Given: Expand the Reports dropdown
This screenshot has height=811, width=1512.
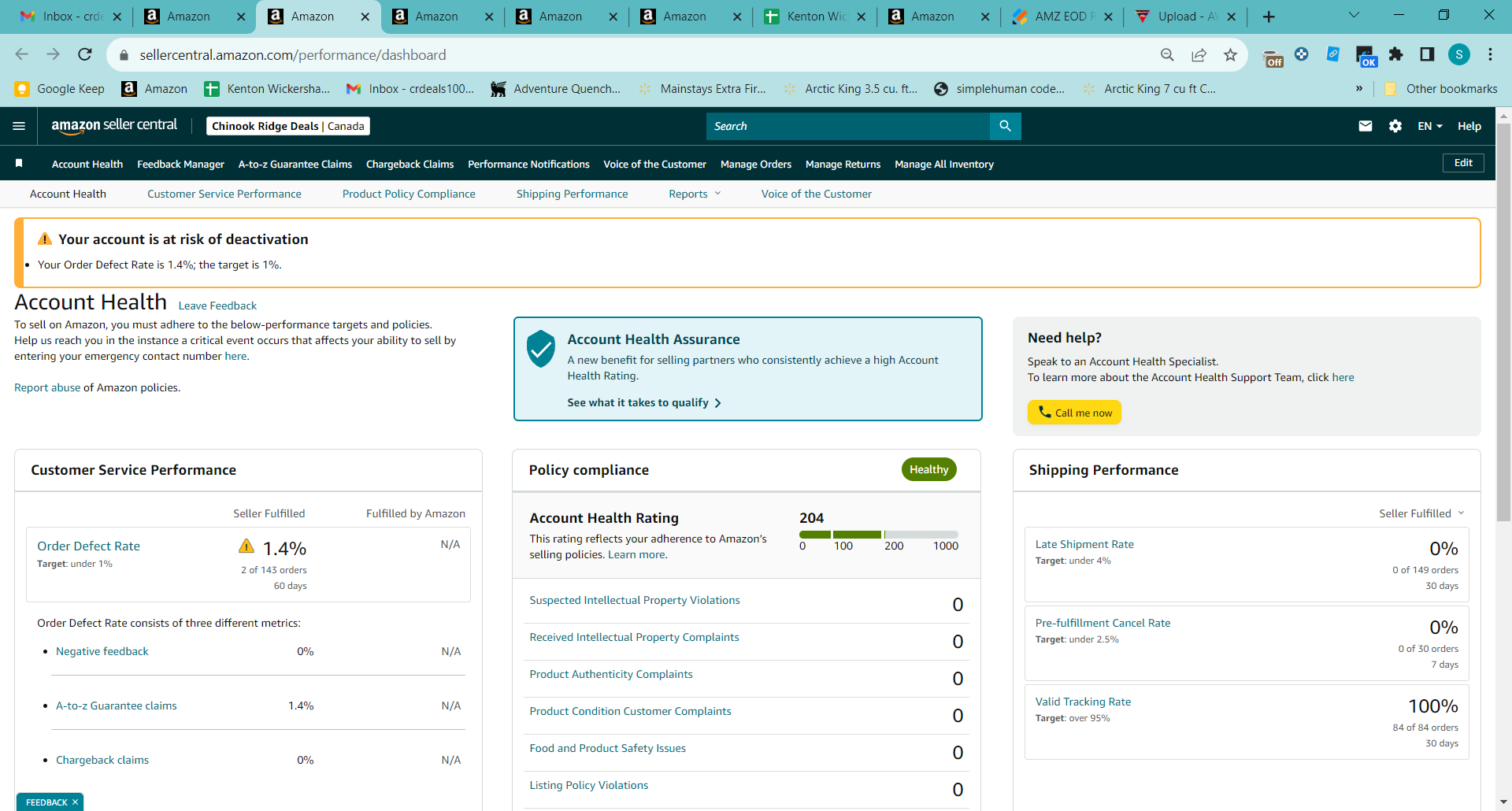Looking at the screenshot, I should tap(695, 194).
